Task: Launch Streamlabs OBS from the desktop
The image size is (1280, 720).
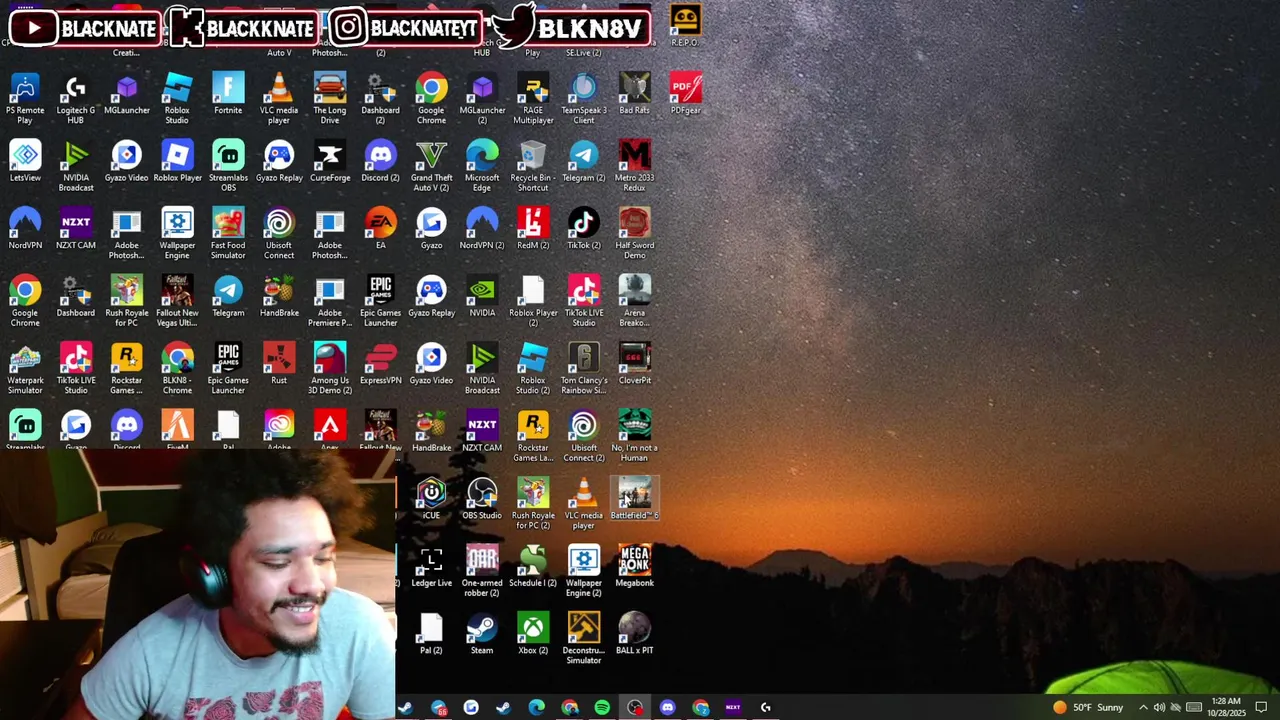Action: click(x=228, y=166)
